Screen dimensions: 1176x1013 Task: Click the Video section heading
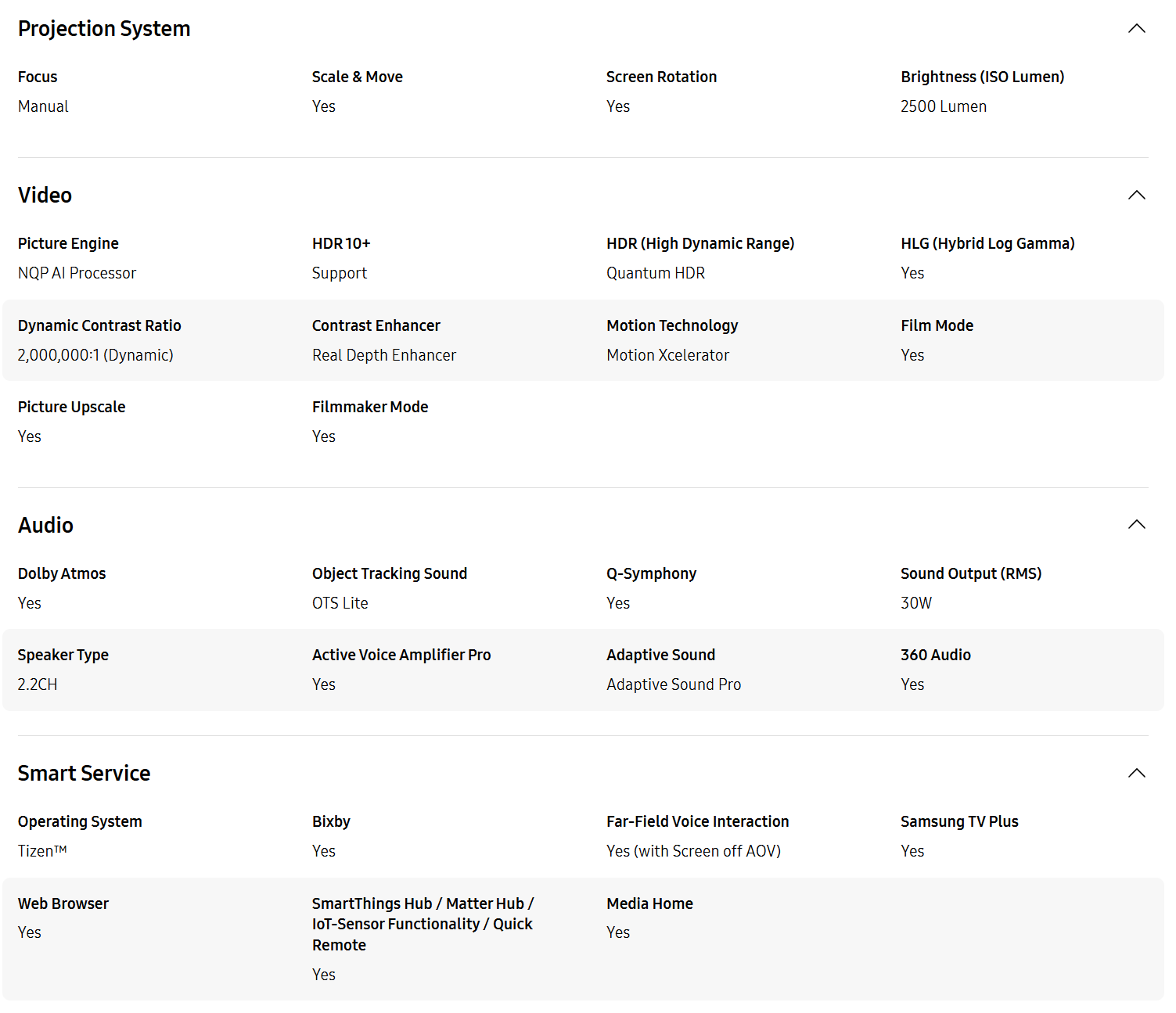pos(45,196)
